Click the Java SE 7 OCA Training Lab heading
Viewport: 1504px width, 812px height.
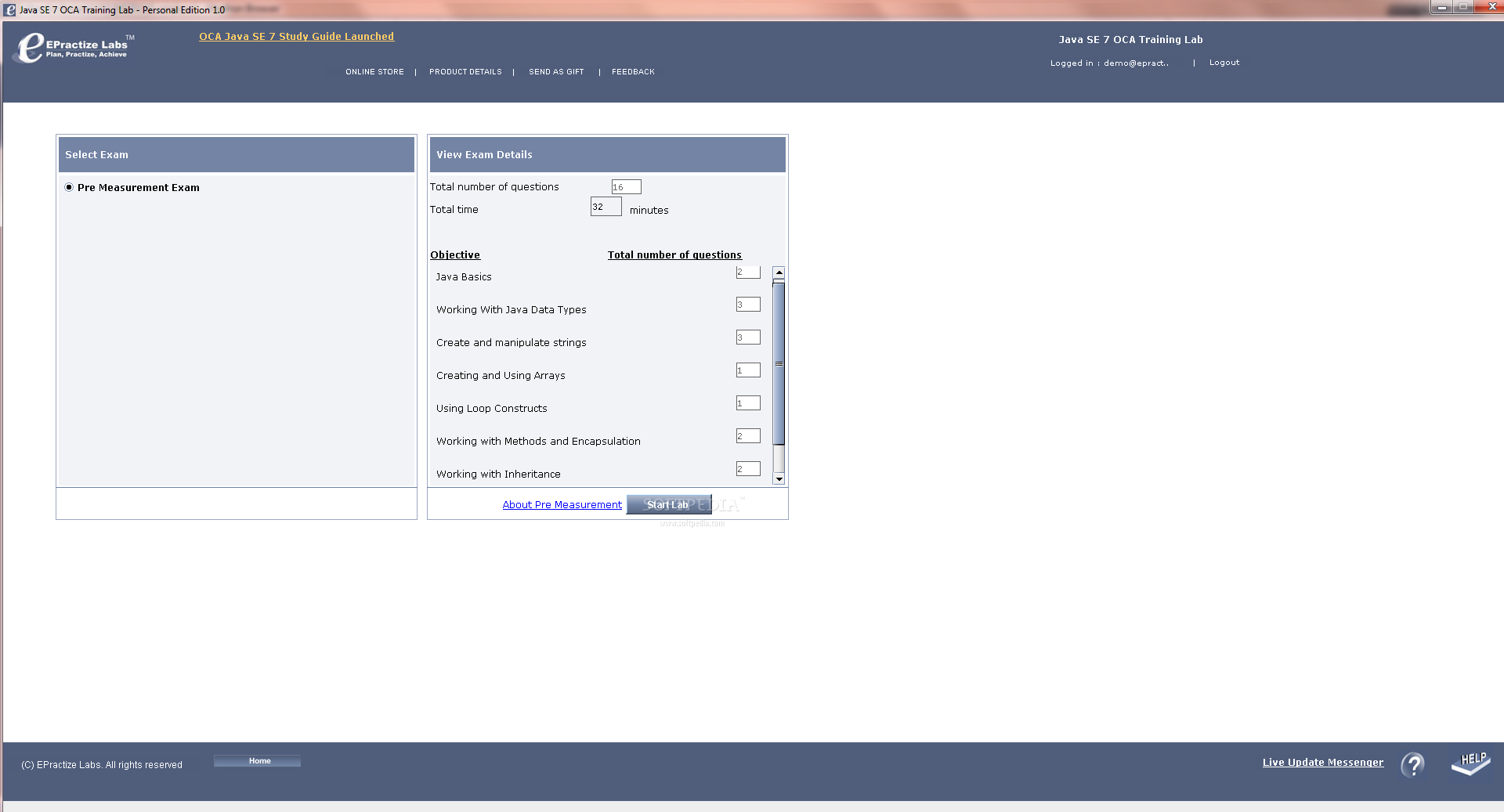click(1130, 40)
